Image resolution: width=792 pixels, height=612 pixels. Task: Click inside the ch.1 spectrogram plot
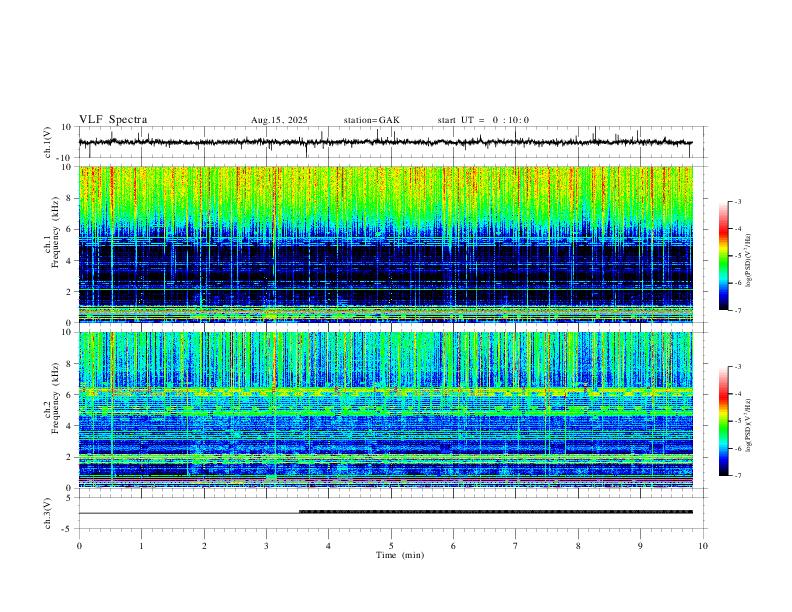385,244
